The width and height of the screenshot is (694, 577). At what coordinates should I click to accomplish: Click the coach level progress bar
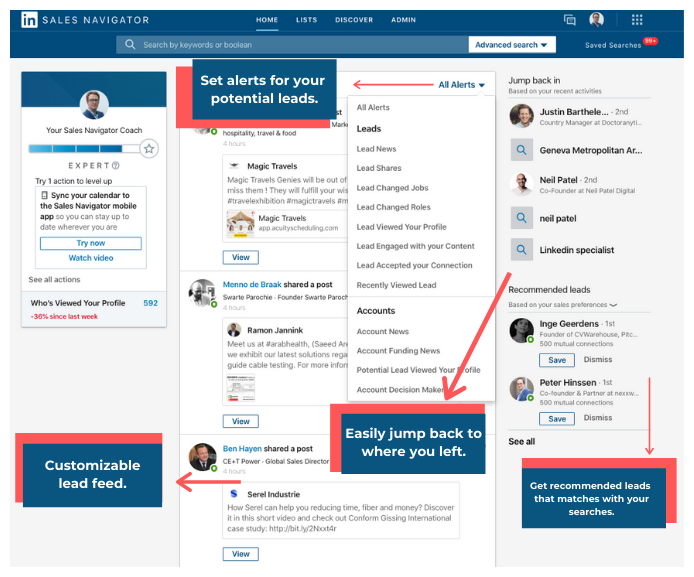[84, 149]
